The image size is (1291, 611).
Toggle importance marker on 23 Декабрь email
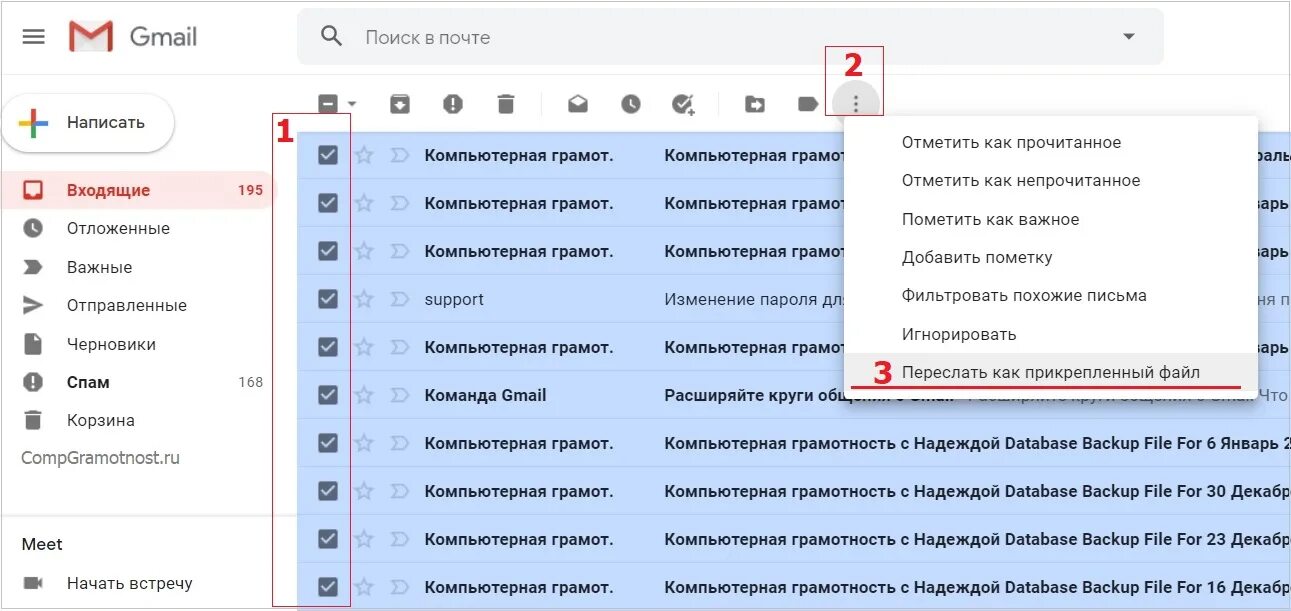pos(399,539)
